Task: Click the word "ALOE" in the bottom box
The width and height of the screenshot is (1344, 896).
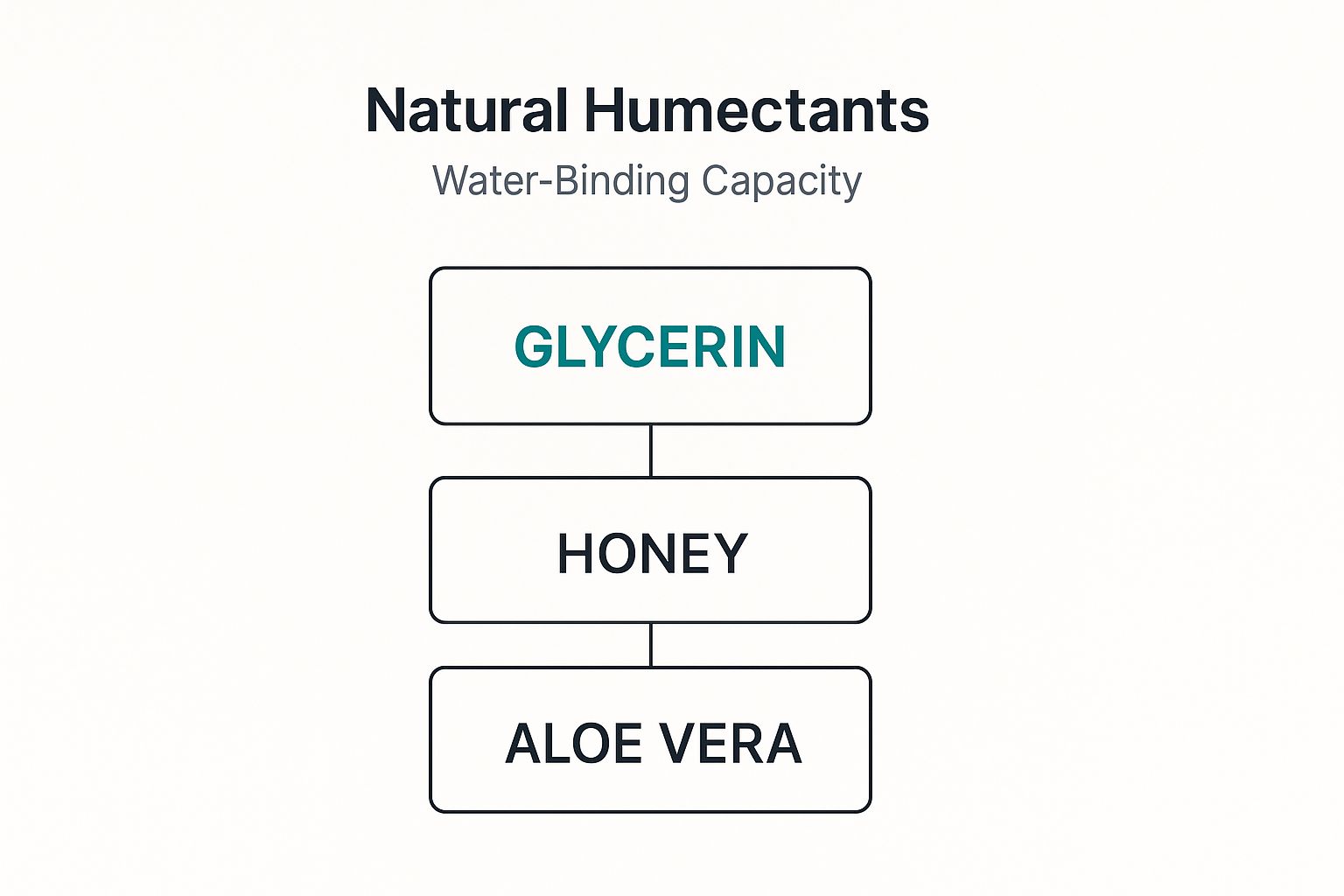Action: 574,744
